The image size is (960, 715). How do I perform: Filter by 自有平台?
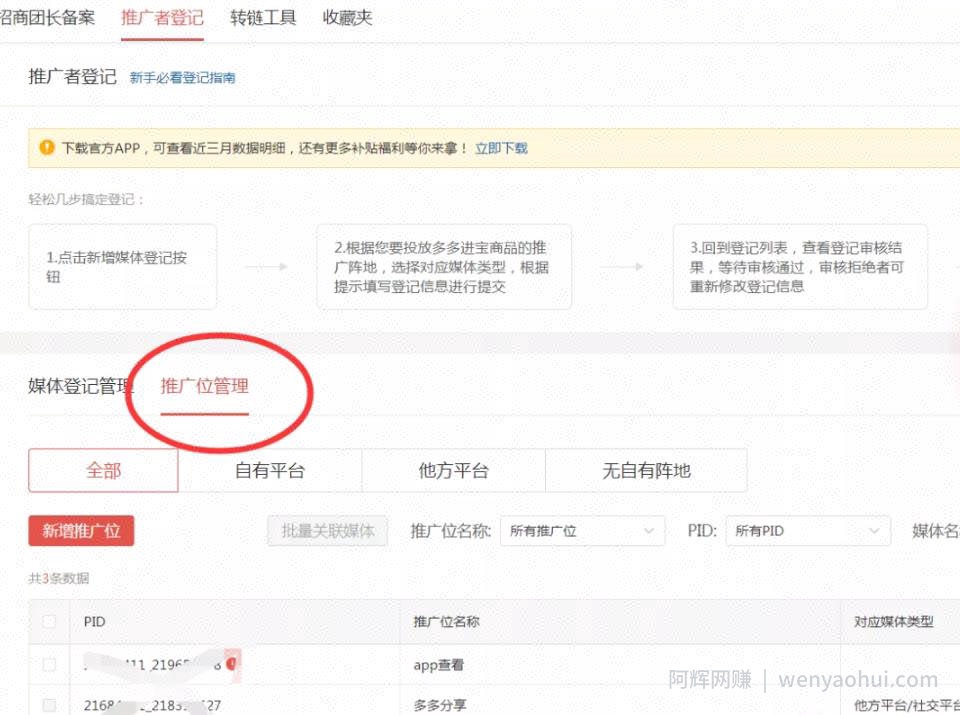(269, 470)
